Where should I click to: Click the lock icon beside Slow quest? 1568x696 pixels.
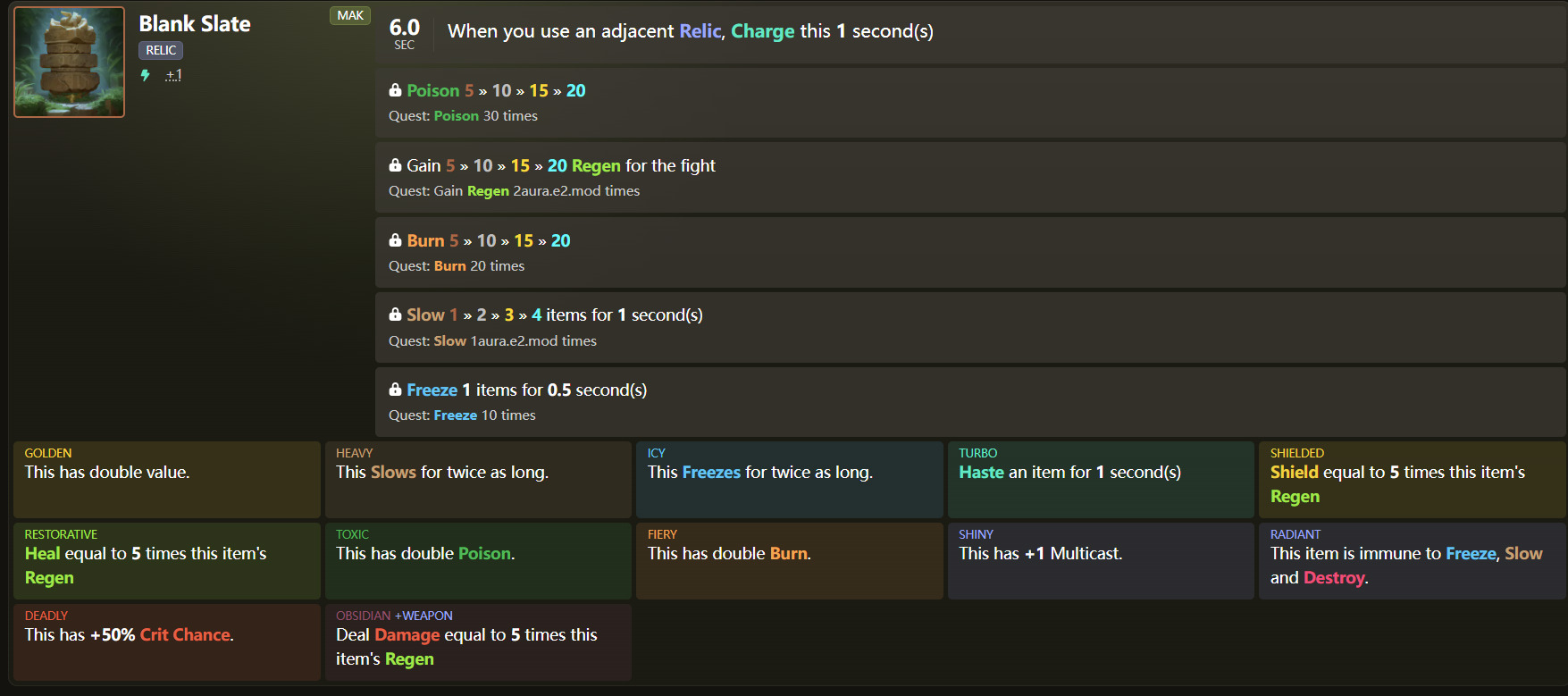click(395, 314)
